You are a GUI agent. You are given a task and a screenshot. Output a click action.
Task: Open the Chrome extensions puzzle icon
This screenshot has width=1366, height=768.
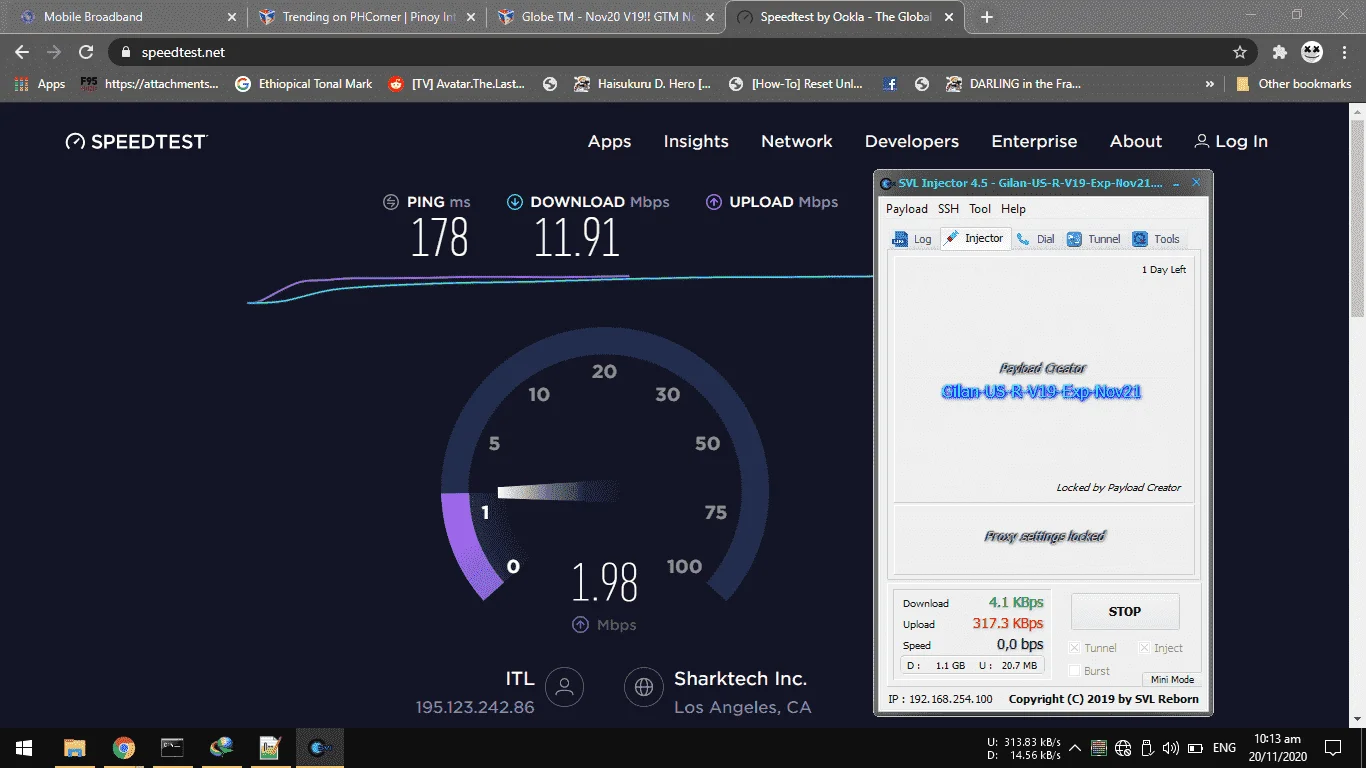click(1280, 52)
